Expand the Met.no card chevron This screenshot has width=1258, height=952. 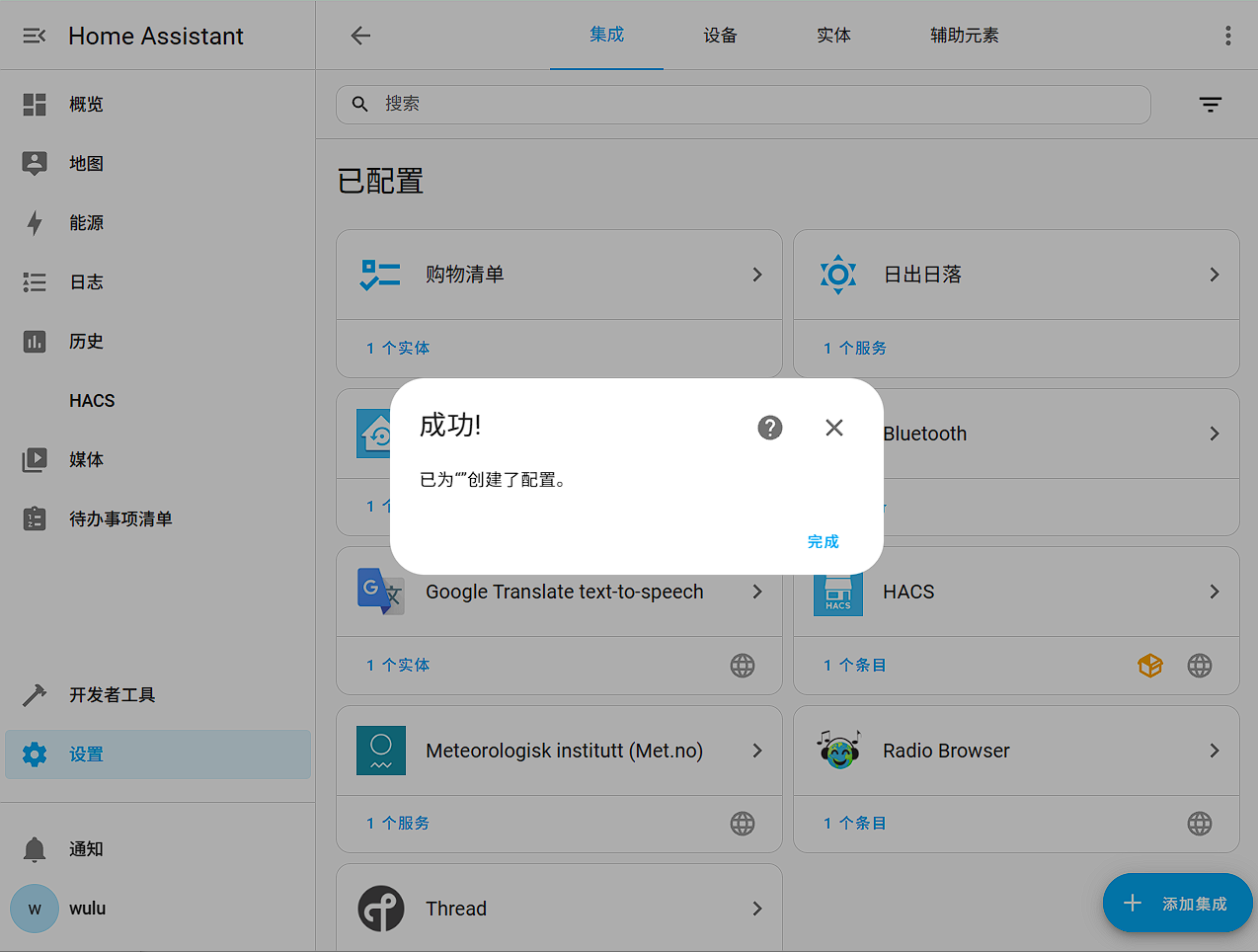[x=757, y=751]
